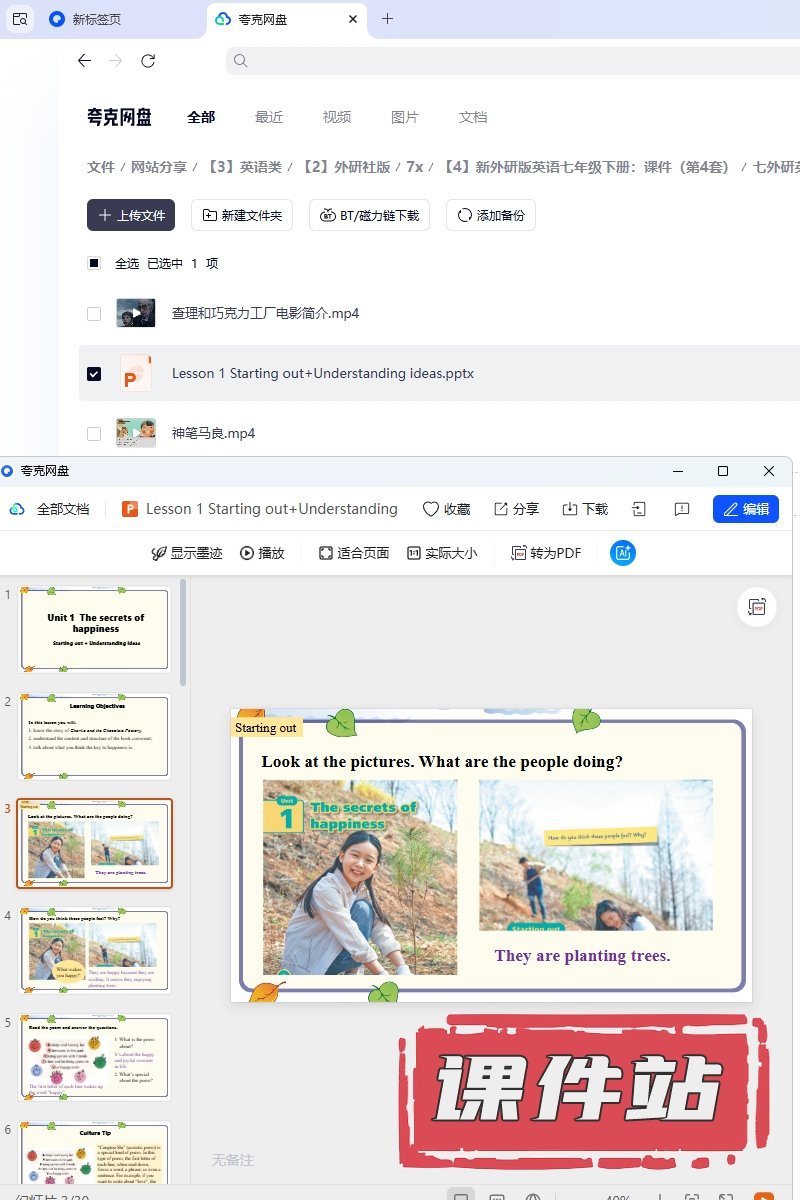Open slide 4 thumbnail in the slide panel
This screenshot has width=800, height=1200.
click(95, 950)
